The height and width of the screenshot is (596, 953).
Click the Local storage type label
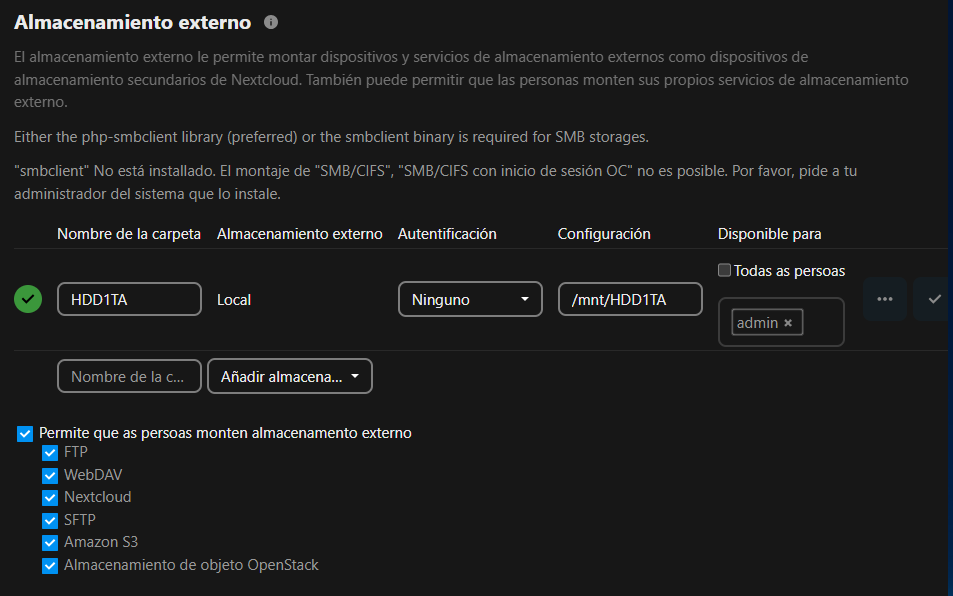pos(234,299)
